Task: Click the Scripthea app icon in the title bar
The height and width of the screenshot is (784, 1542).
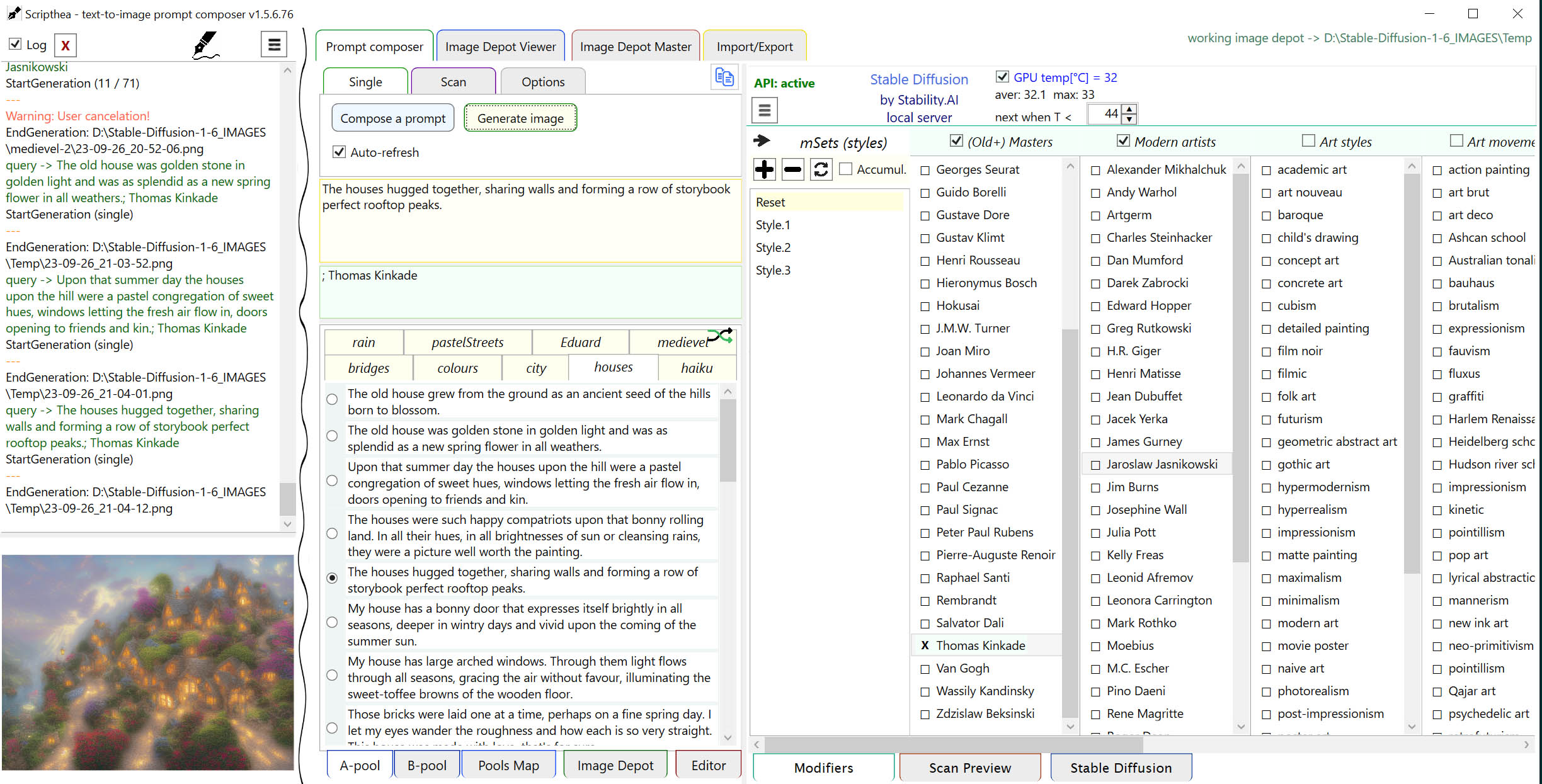Action: coord(14,13)
